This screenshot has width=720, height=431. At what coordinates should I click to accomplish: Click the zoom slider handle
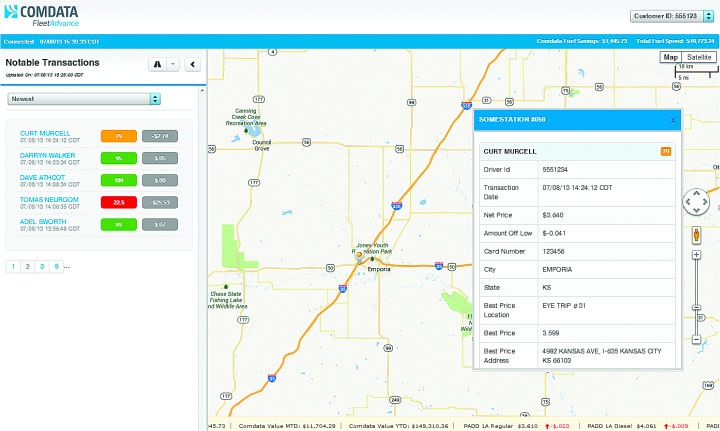[x=697, y=307]
